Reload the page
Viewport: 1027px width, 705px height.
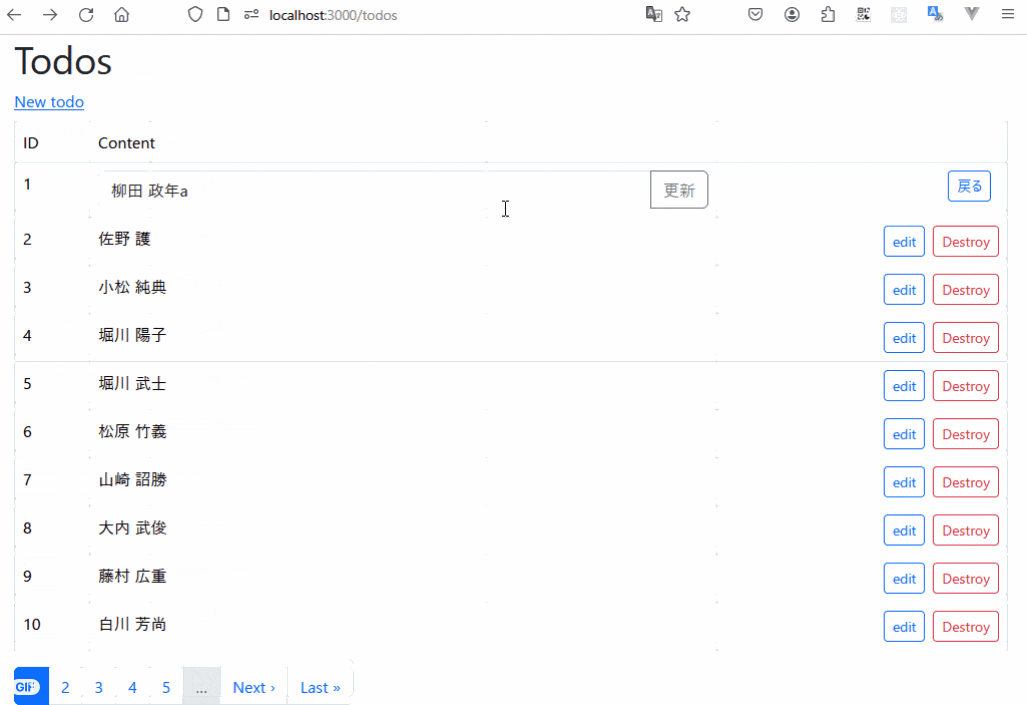tap(86, 14)
